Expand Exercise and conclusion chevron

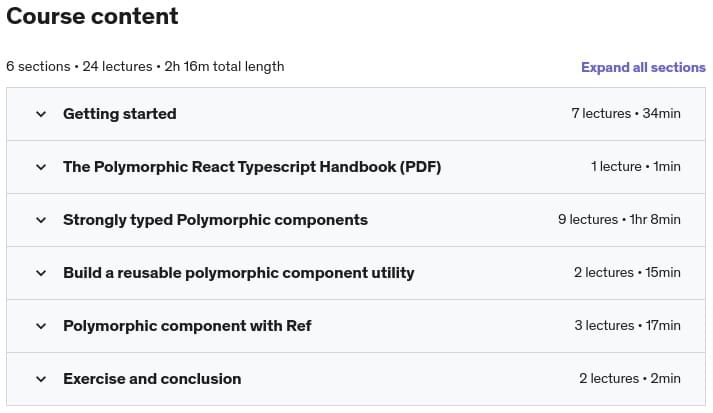pos(41,379)
